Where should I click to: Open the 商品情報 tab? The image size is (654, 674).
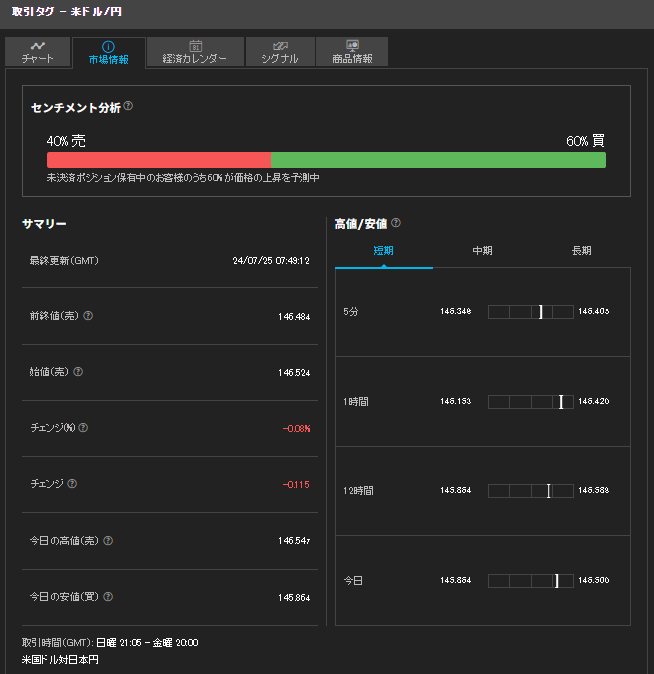352,52
